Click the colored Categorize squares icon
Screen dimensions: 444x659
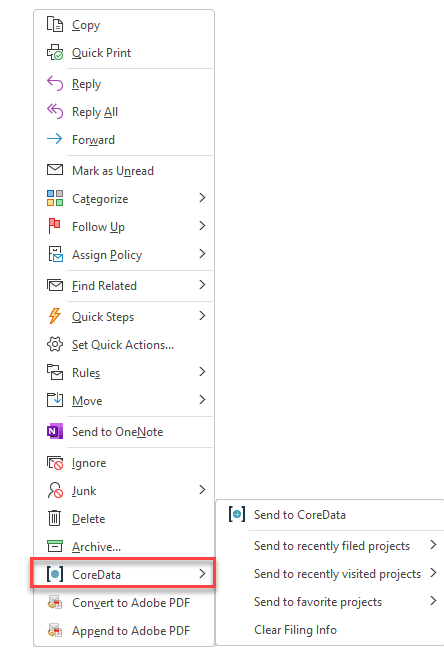pos(55,198)
